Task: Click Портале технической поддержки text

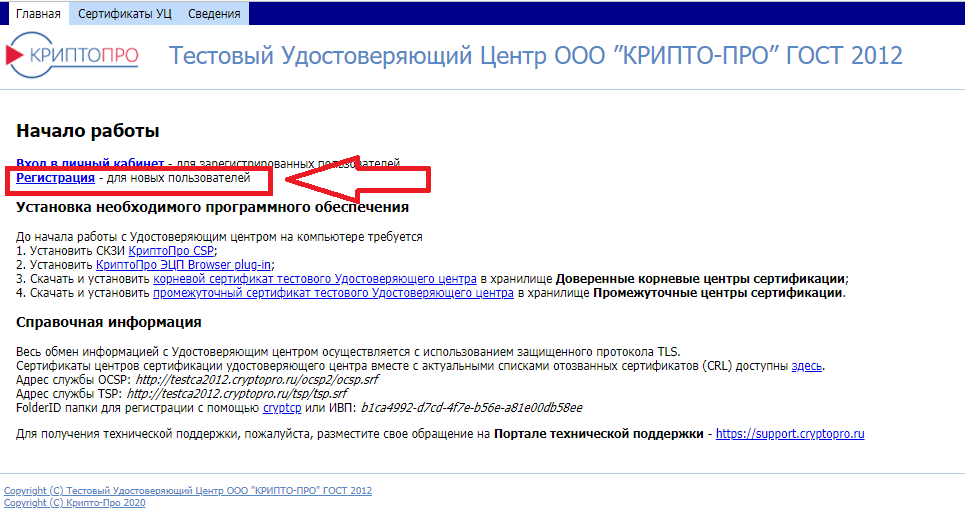Action: pyautogui.click(x=598, y=434)
